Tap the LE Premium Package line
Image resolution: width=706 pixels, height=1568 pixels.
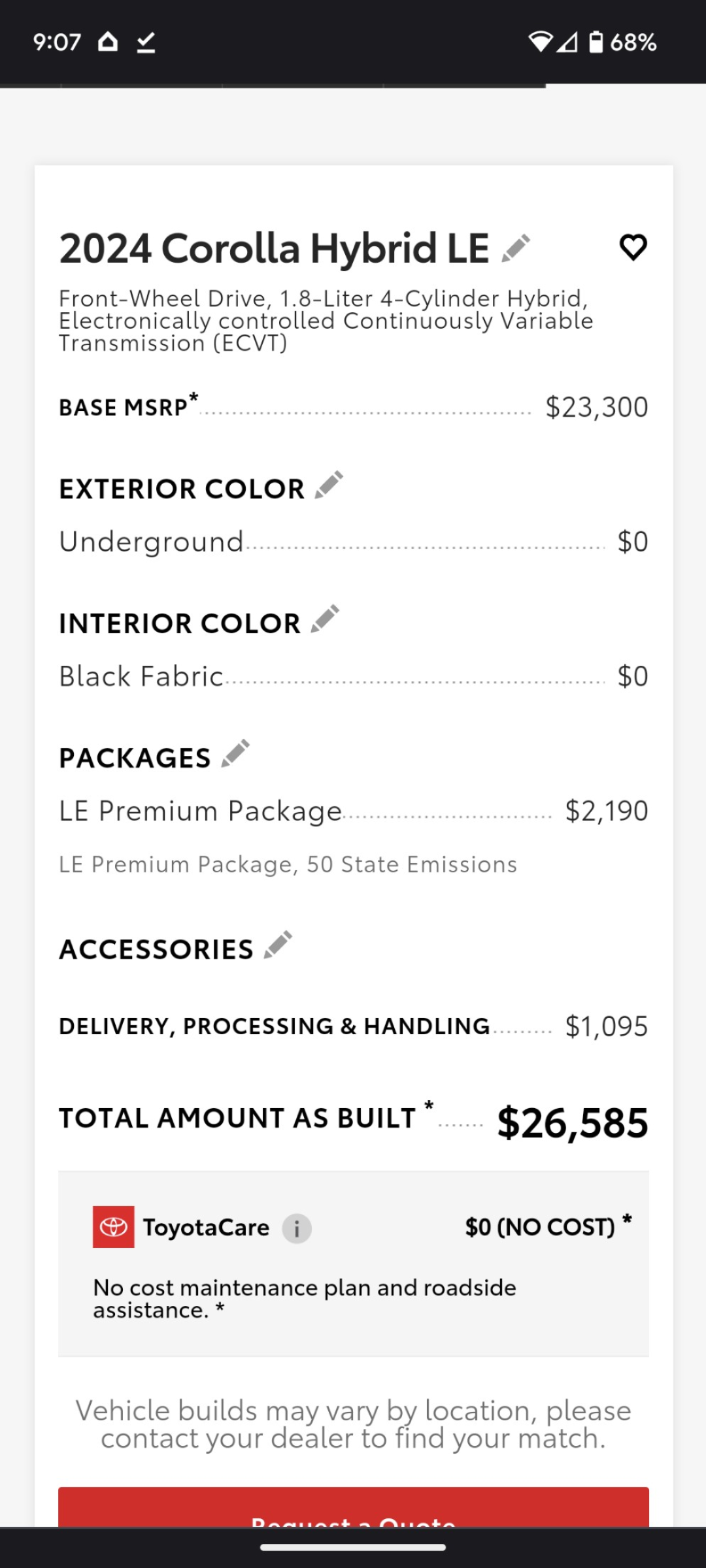click(x=354, y=811)
